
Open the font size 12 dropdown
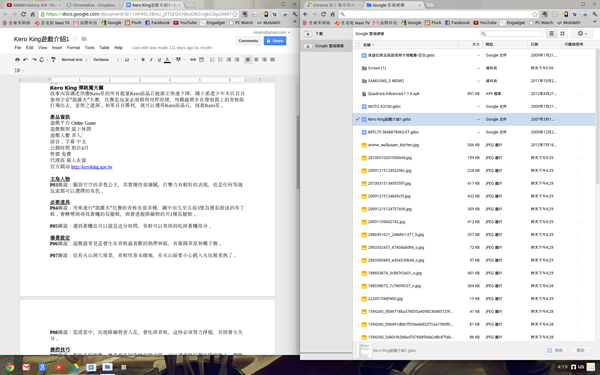[130, 60]
